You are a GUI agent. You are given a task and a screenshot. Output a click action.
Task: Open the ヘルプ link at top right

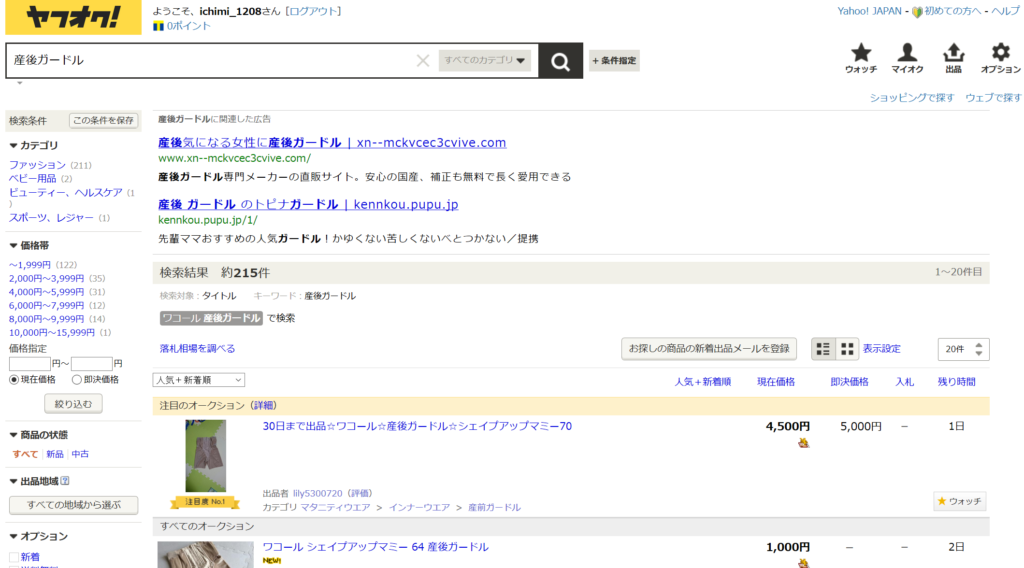coord(1005,11)
